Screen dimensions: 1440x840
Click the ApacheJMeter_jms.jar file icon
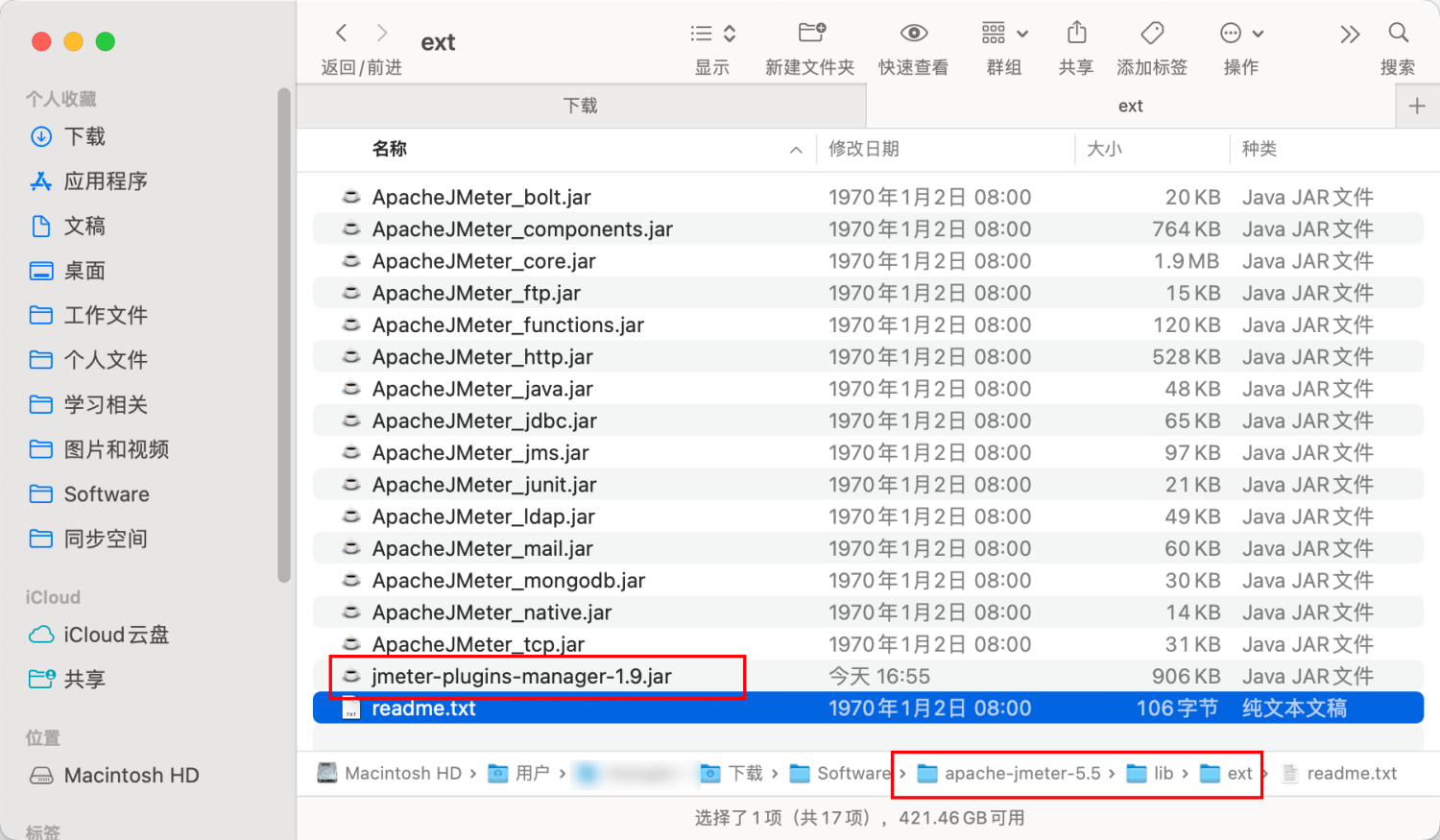[x=352, y=452]
